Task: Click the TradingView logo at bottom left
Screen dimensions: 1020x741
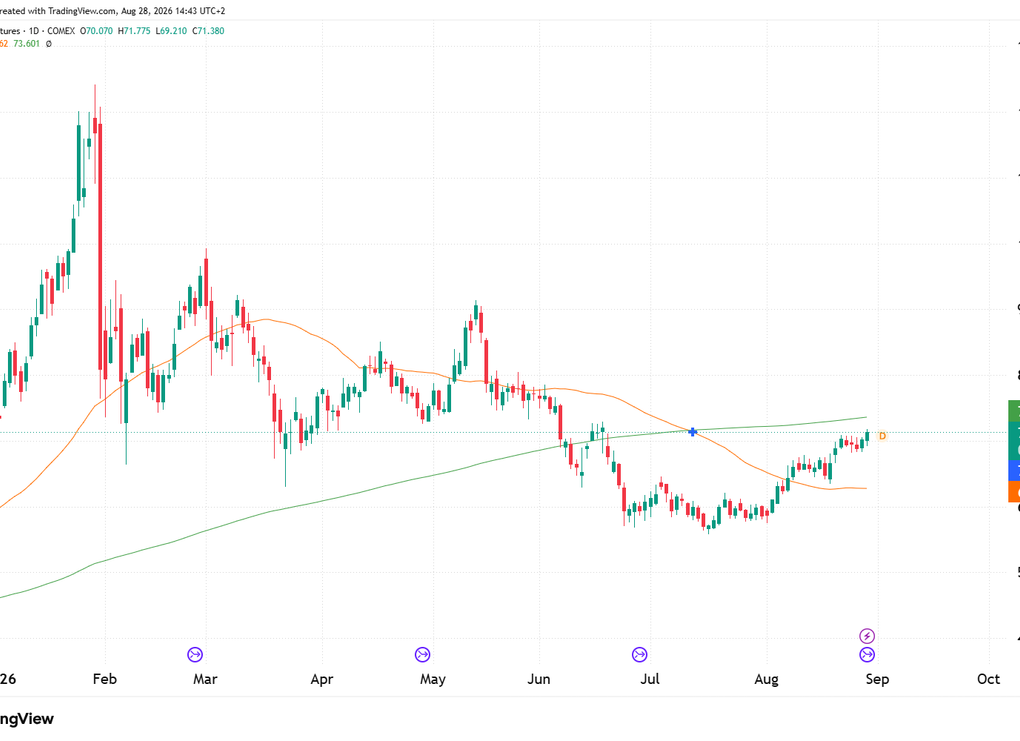Action: (27, 719)
